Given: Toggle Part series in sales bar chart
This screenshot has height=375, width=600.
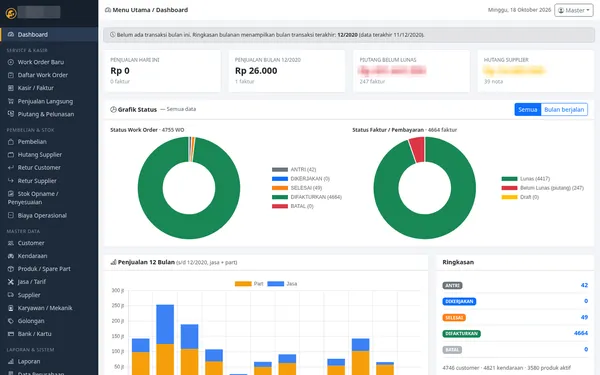Looking at the screenshot, I should point(249,284).
